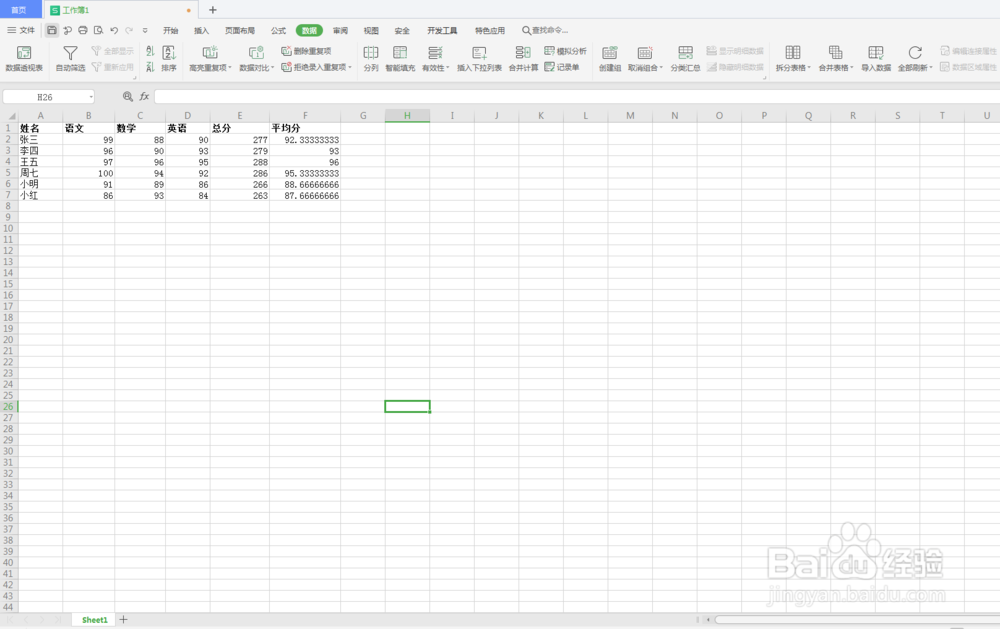Select the 平均分 header cell
The height and width of the screenshot is (629, 1000).
[305, 128]
